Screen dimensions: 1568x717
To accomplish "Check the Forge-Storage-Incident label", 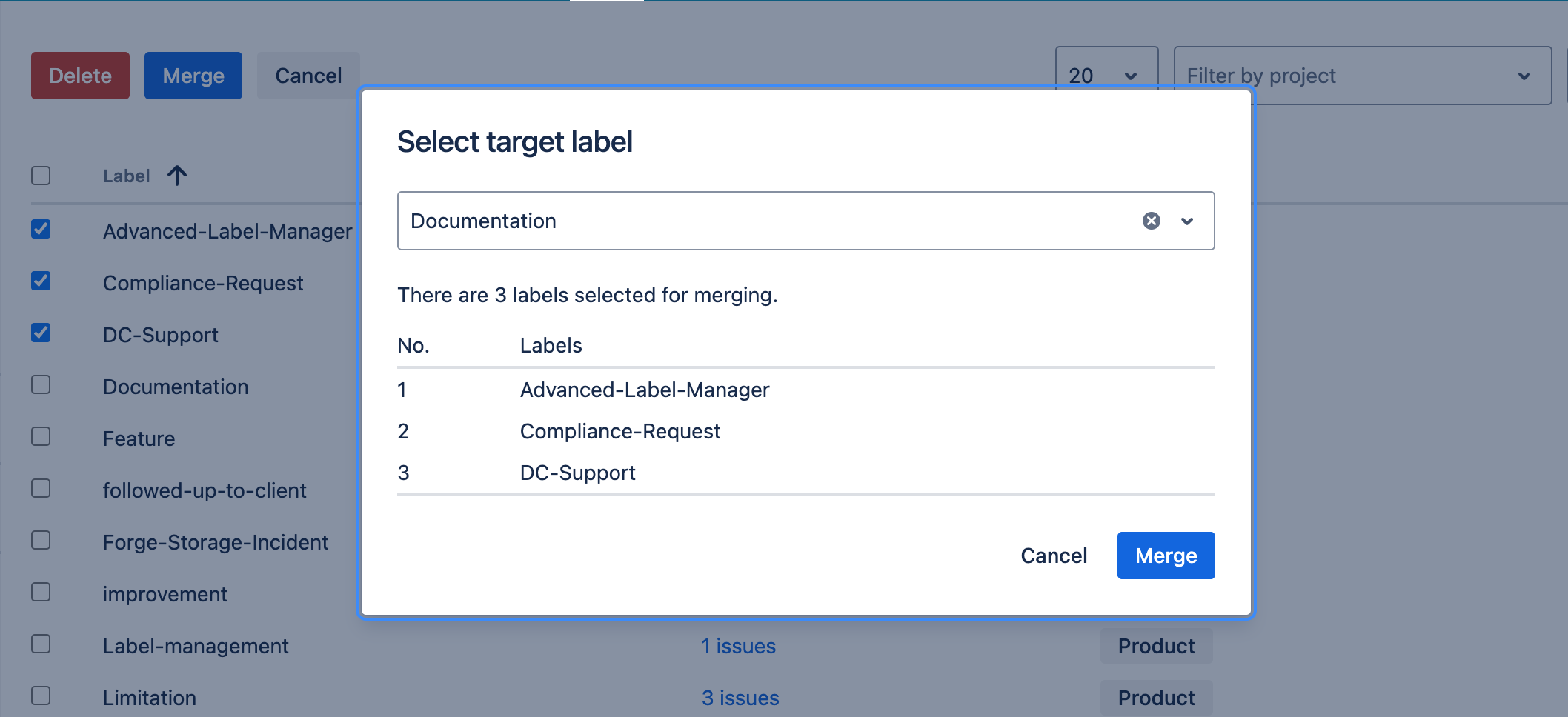I will 41,541.
